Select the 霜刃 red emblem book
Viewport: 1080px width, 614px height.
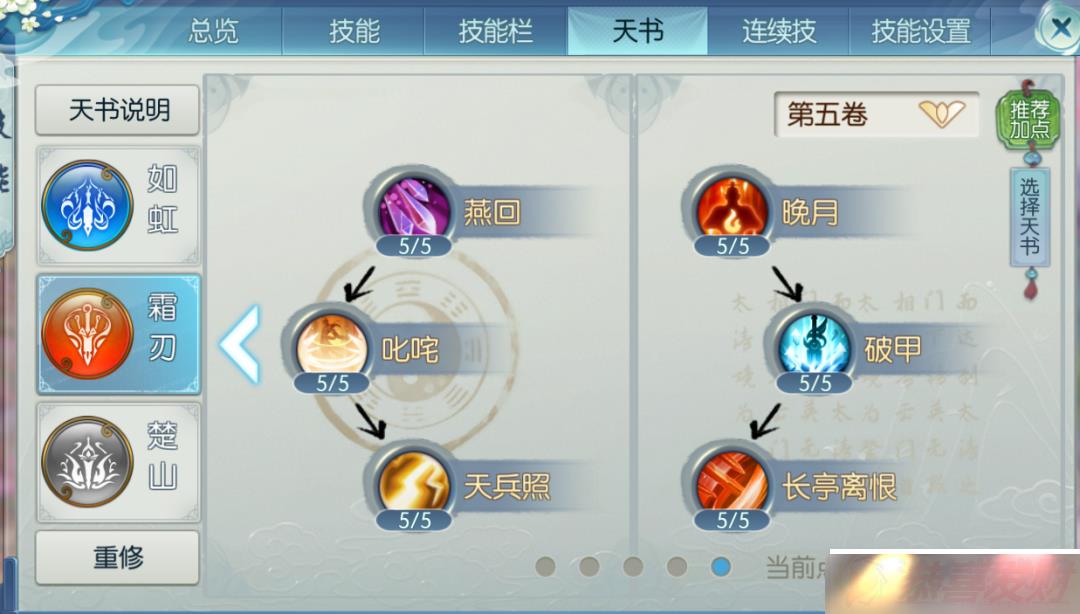(x=118, y=334)
